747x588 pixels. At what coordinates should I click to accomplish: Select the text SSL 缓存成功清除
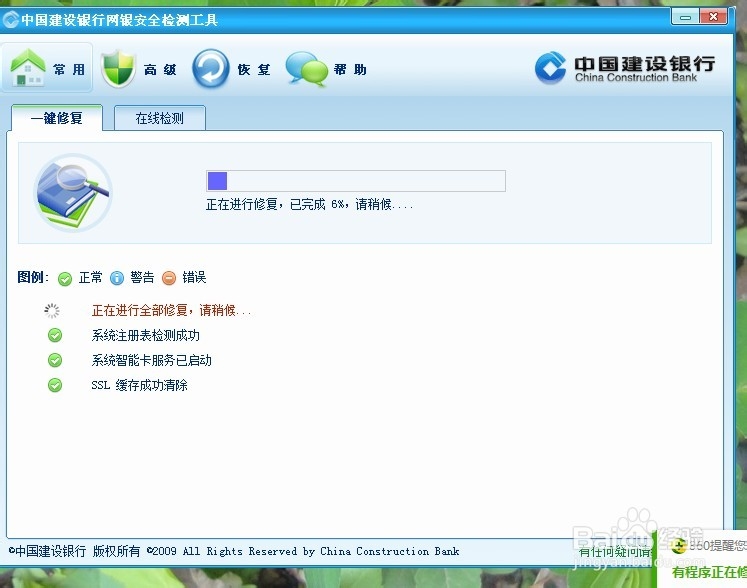click(x=139, y=385)
